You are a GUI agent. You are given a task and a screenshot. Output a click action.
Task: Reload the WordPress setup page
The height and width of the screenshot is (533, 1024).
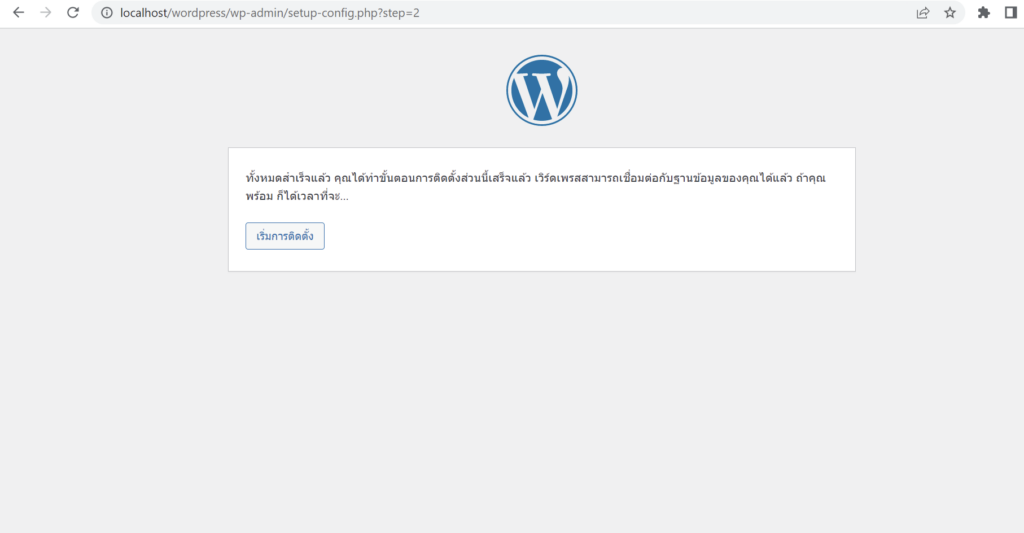click(72, 13)
